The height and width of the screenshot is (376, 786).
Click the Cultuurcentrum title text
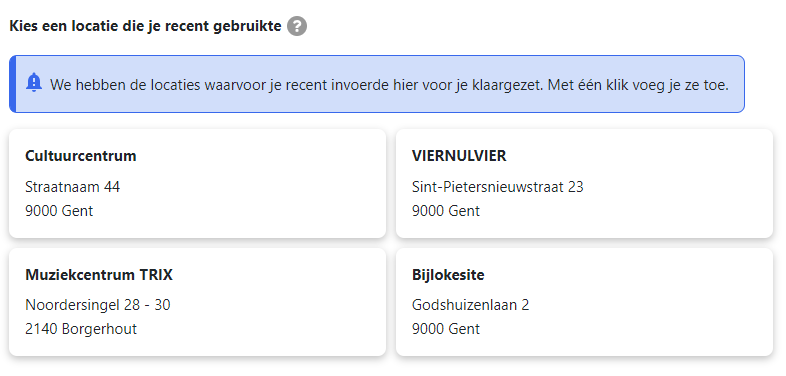[x=81, y=156]
